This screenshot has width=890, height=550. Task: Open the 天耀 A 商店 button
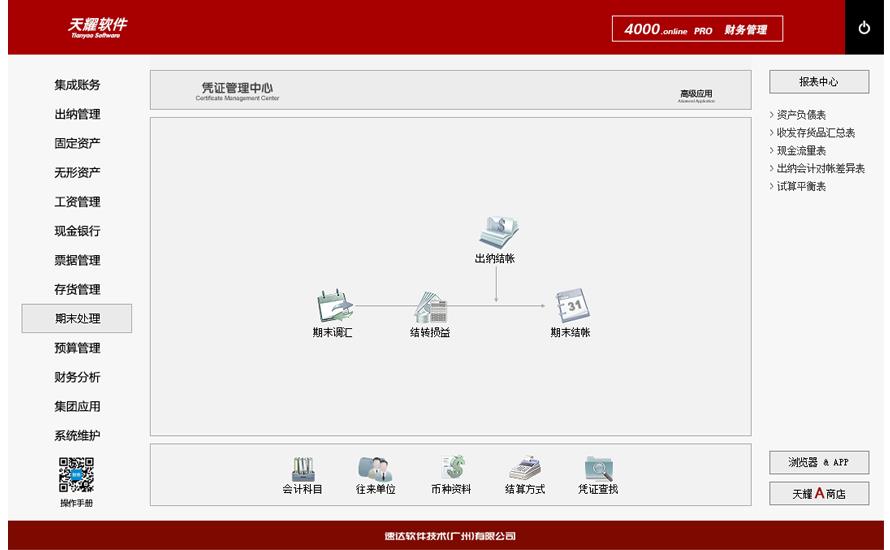(x=819, y=494)
